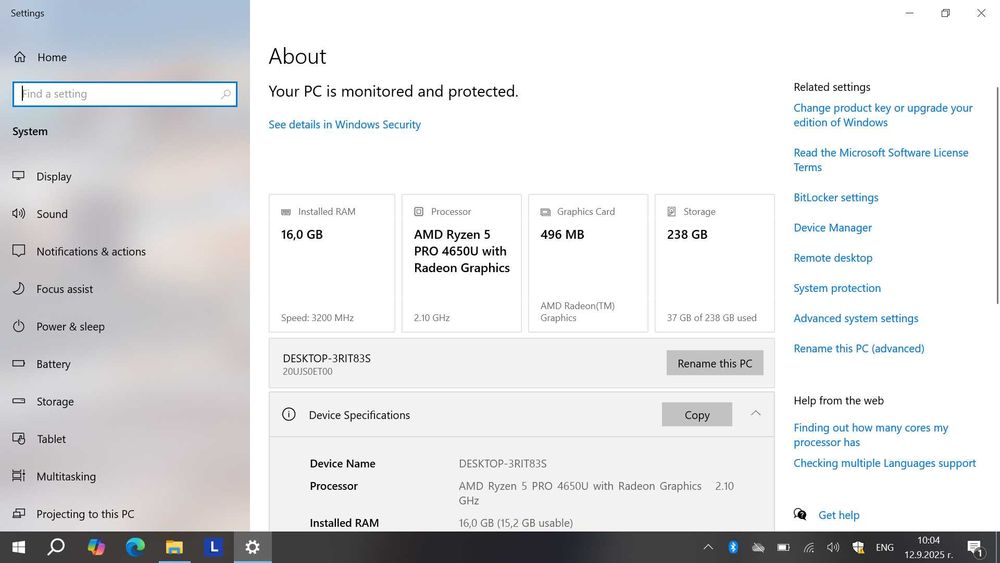Image resolution: width=1000 pixels, height=563 pixels.
Task: Click Rename this PC (advanced) link
Action: (x=858, y=349)
